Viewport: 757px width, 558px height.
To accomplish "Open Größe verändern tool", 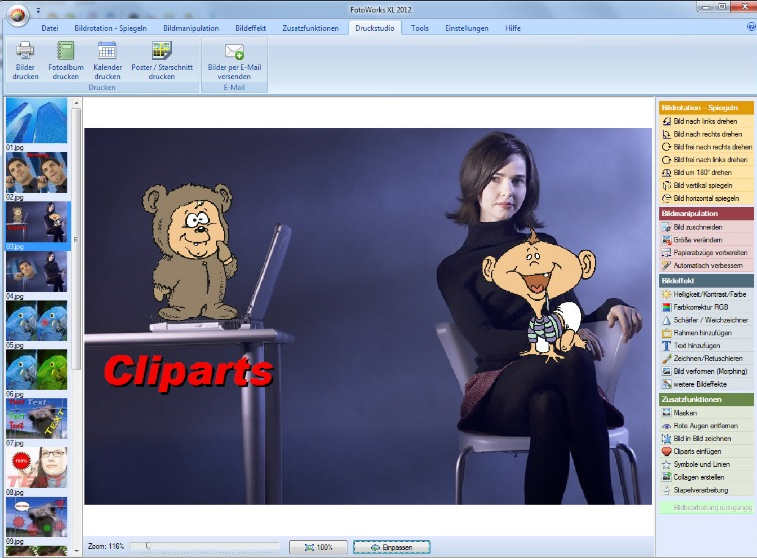I will [705, 240].
